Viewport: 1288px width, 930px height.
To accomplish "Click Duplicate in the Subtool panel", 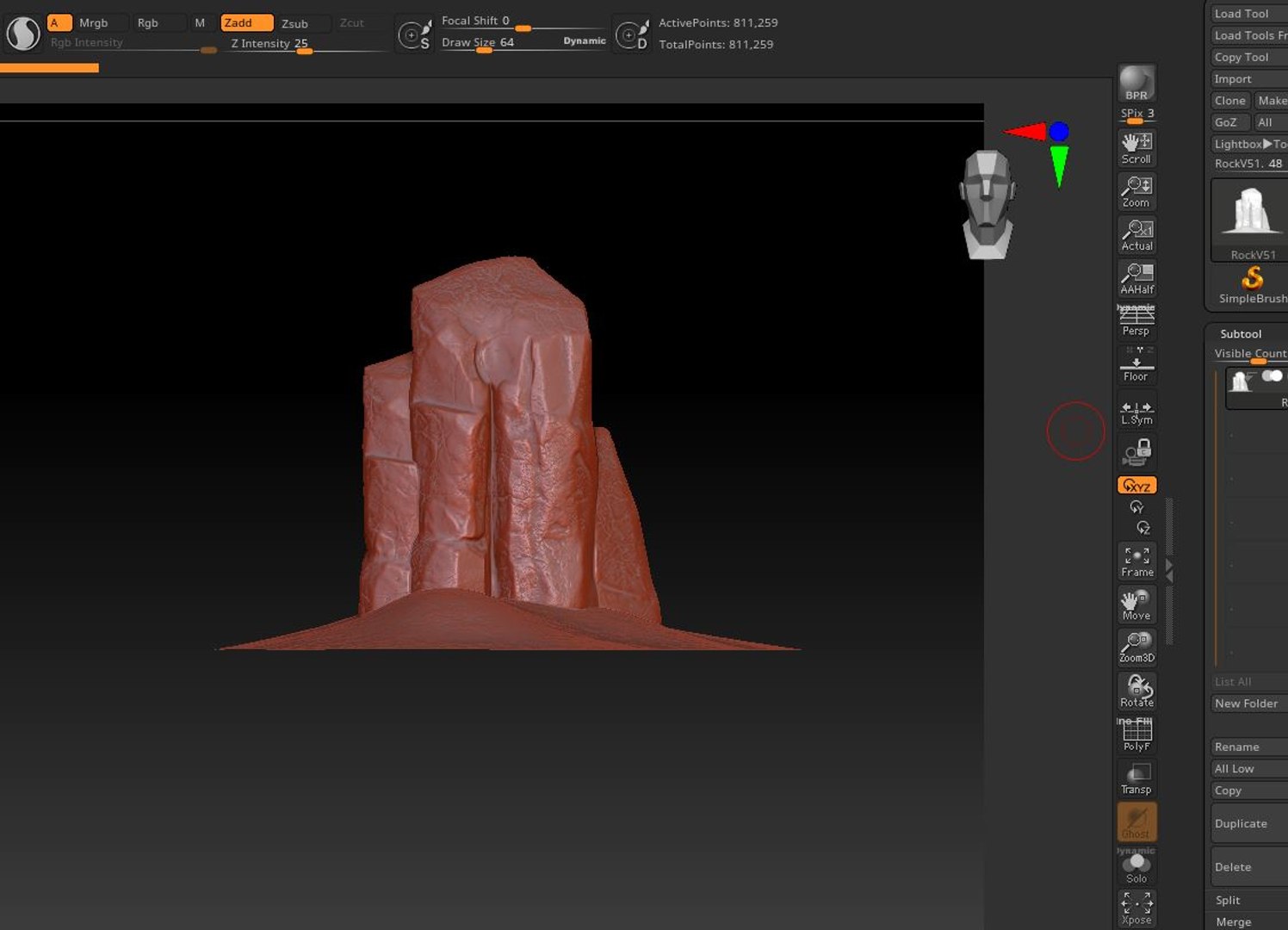I will pos(1249,823).
